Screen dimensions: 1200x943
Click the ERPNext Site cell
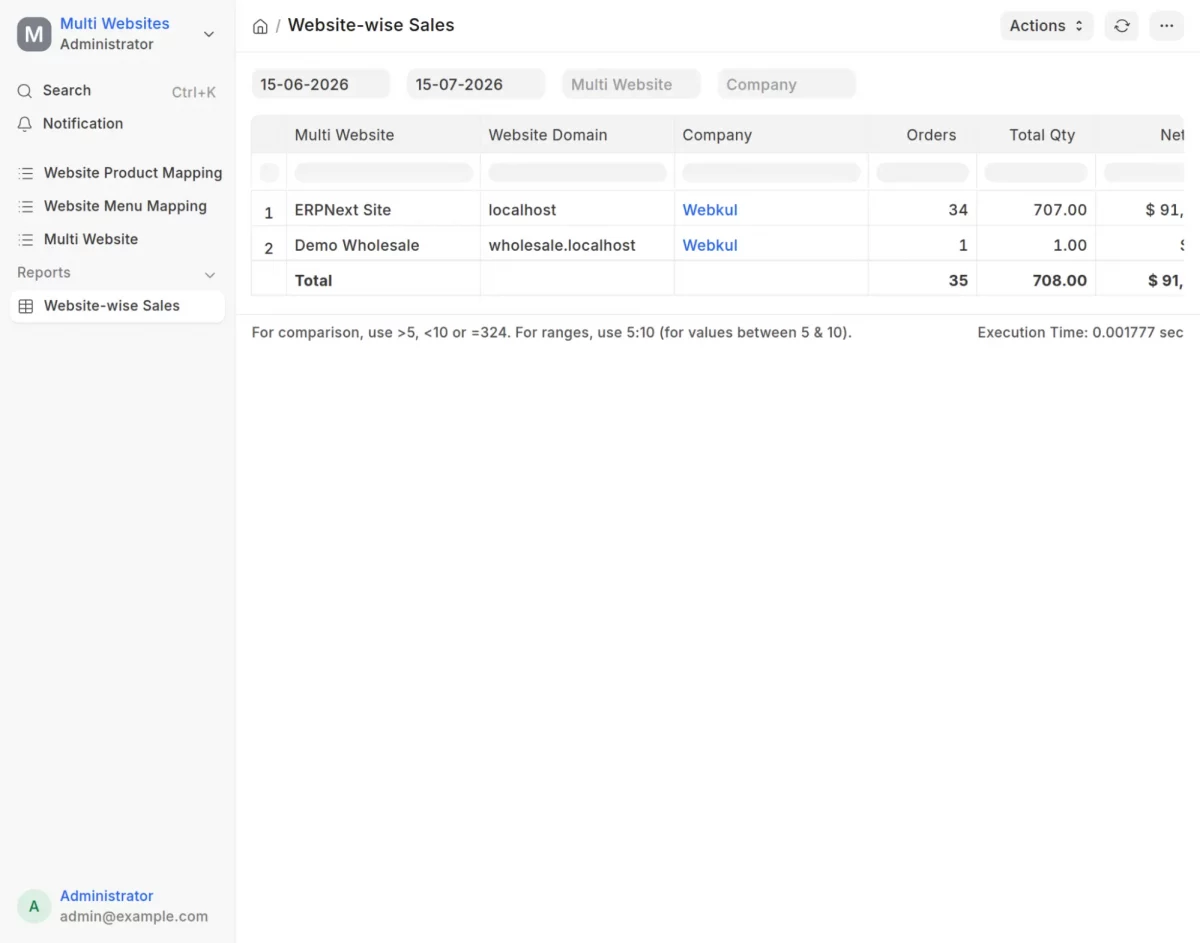[x=384, y=210]
